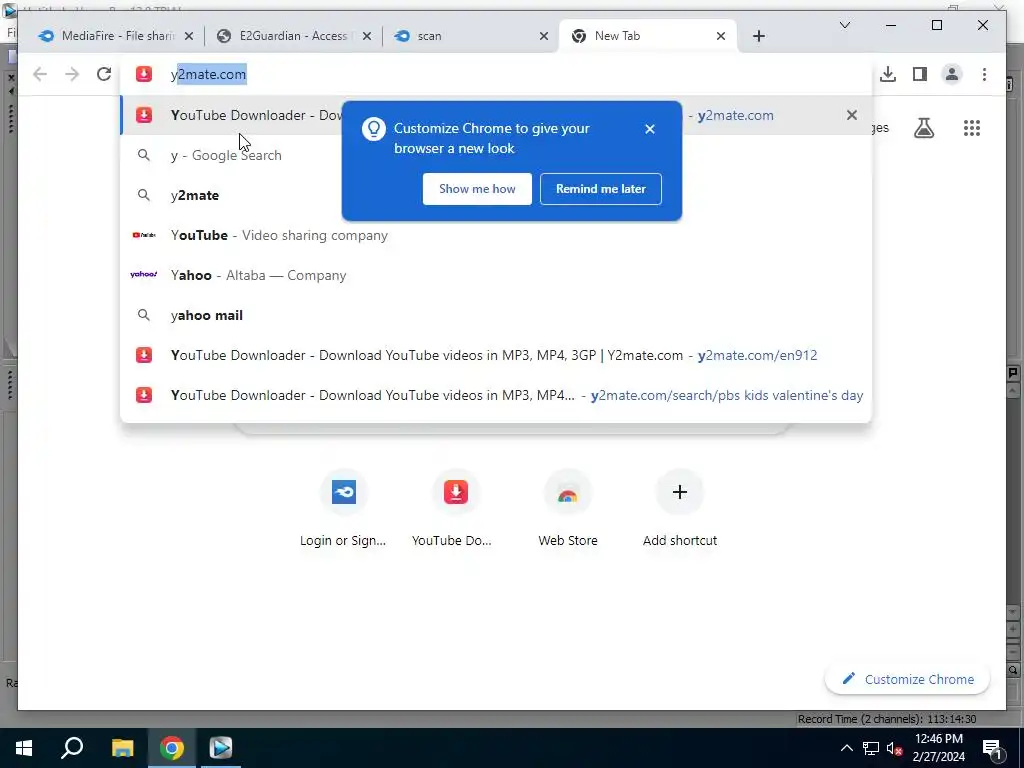
Task: Open the Web Store shortcut
Action: click(568, 508)
